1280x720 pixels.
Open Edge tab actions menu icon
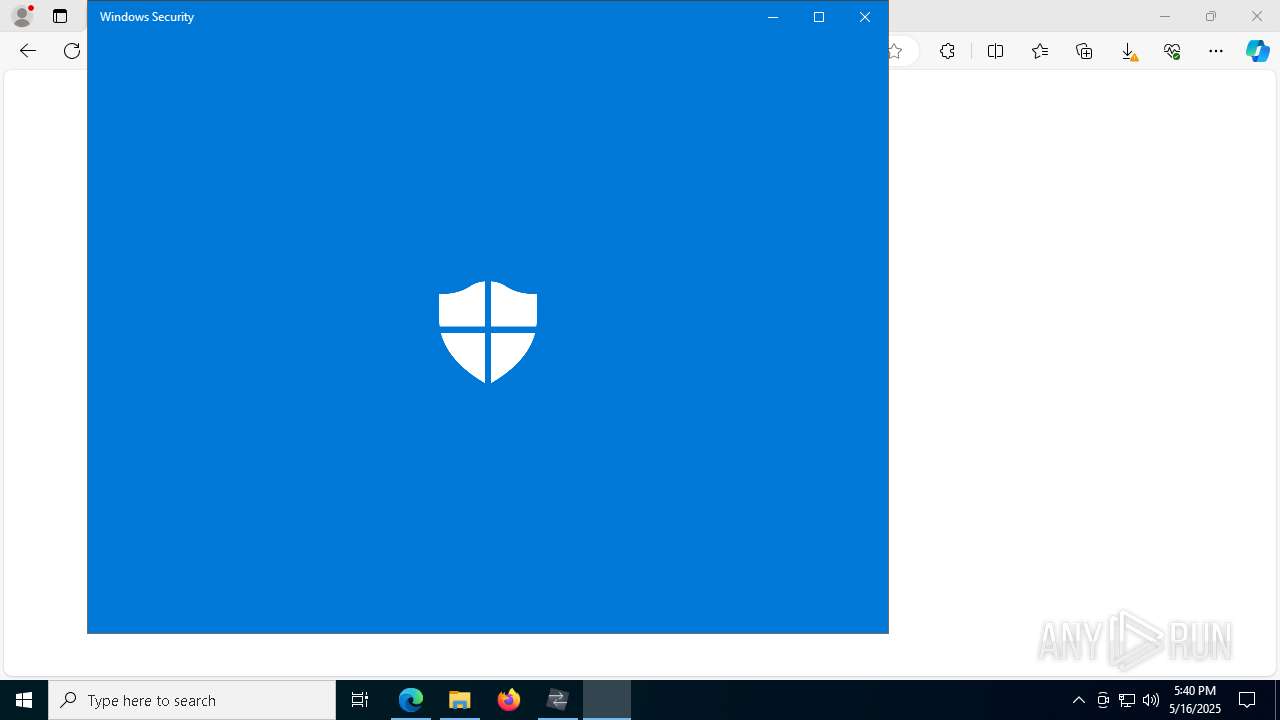click(60, 16)
